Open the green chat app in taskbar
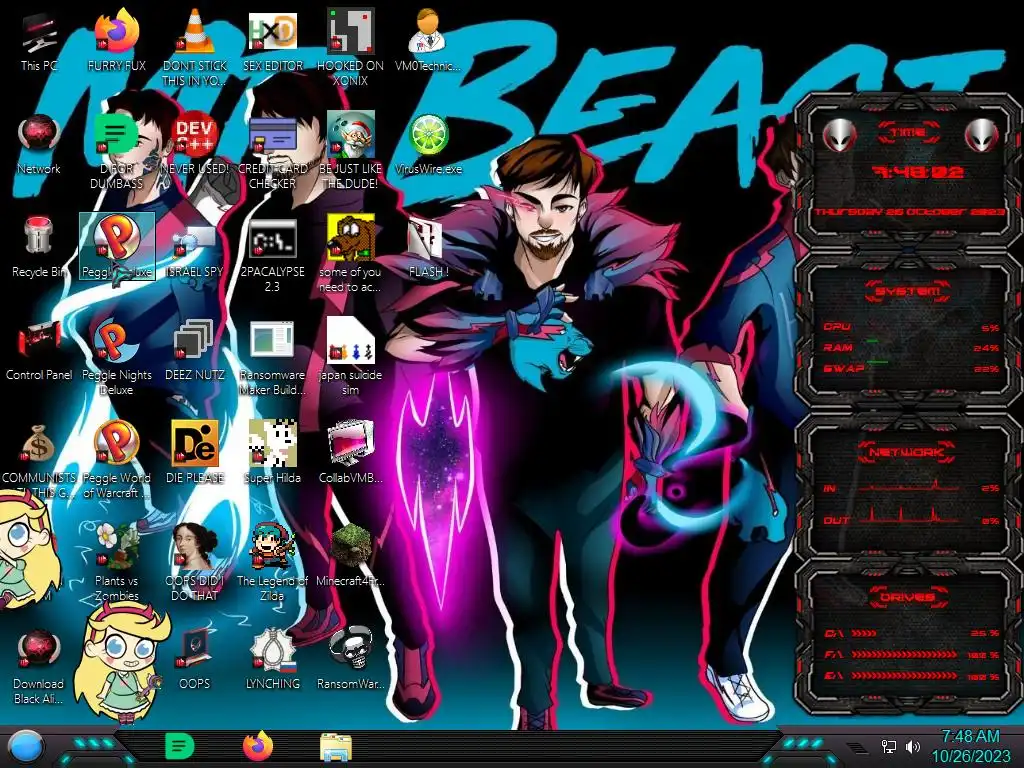This screenshot has width=1024, height=768. click(x=179, y=746)
